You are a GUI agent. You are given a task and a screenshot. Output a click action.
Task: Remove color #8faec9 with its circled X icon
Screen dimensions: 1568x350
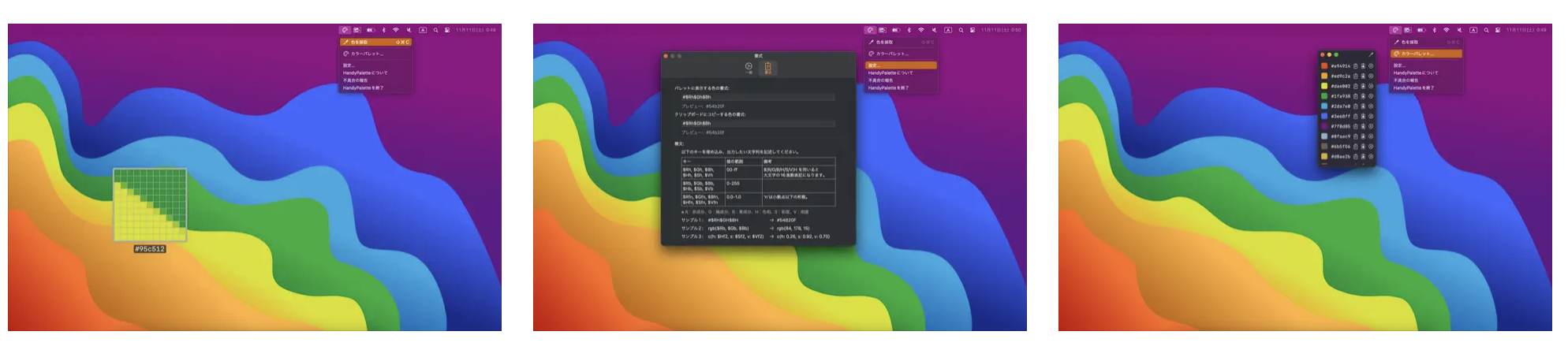(x=1371, y=136)
